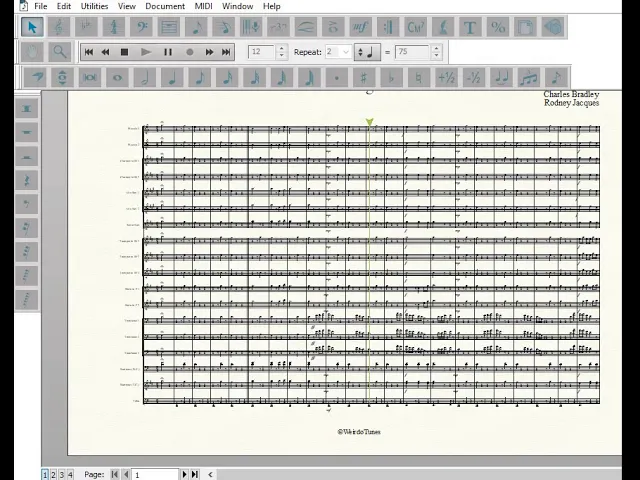Select the grace note tool
640x480 pixels.
pos(556,77)
